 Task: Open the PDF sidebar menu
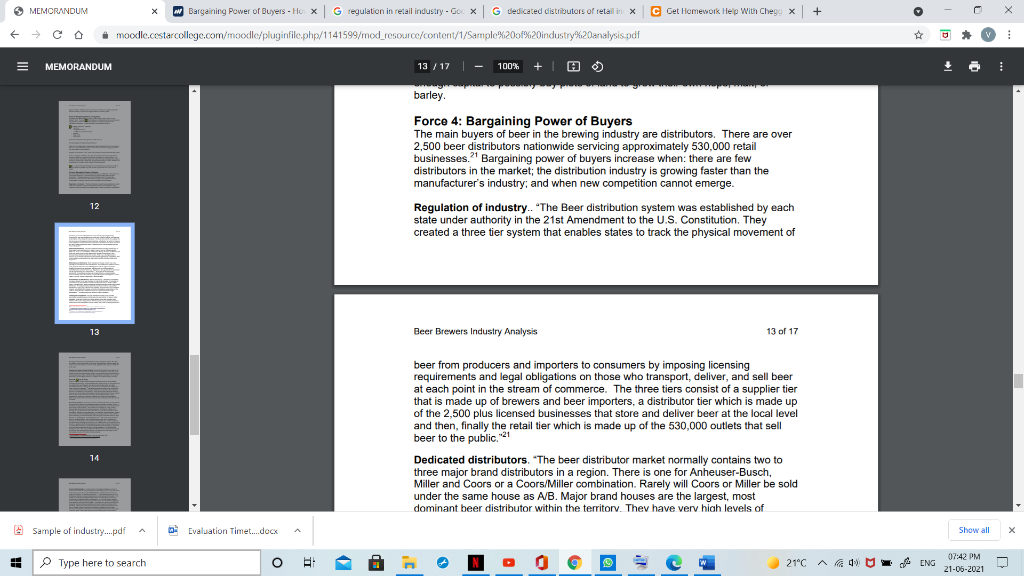tap(22, 66)
